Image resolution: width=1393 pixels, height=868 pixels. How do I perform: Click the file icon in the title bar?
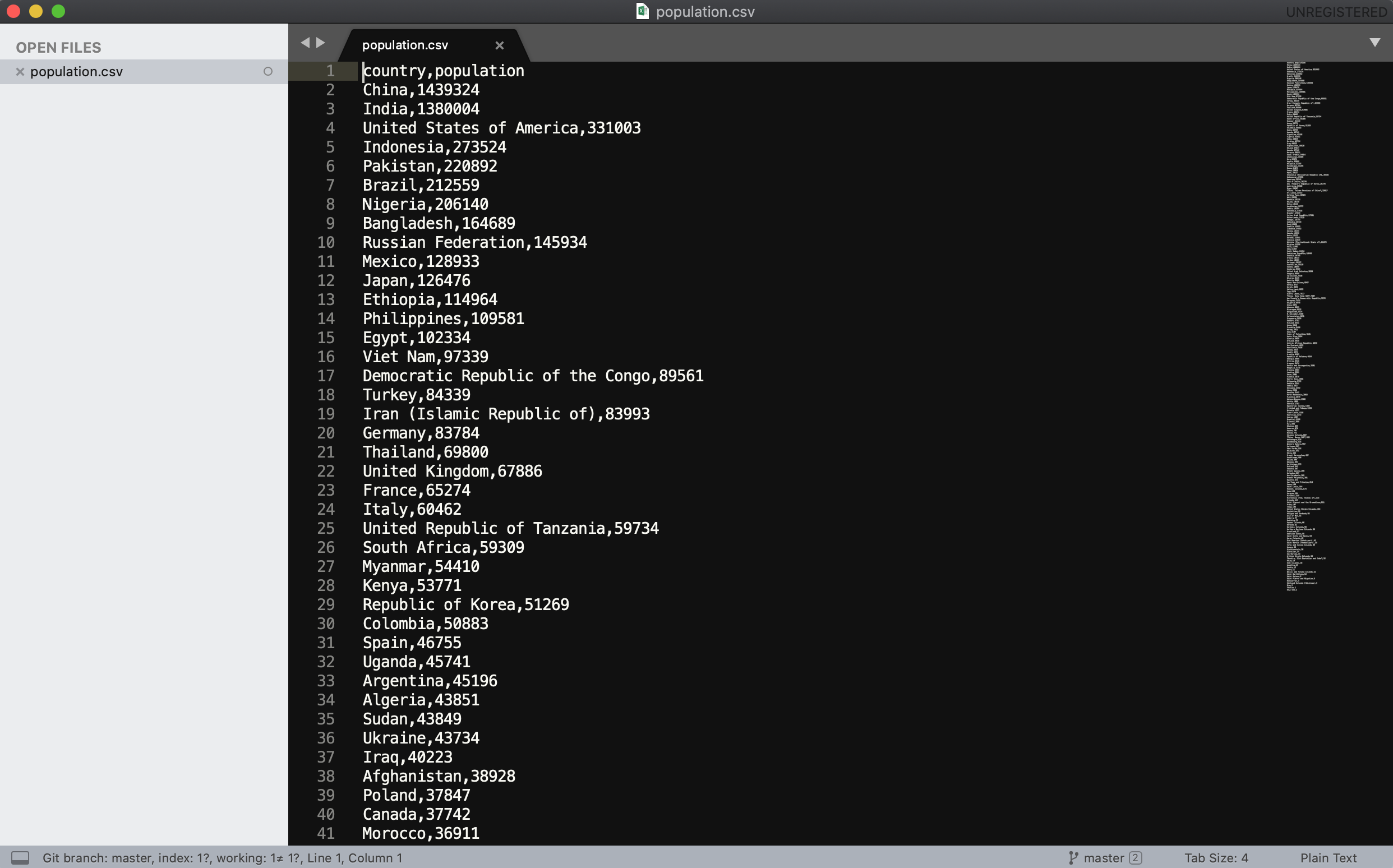click(x=642, y=11)
